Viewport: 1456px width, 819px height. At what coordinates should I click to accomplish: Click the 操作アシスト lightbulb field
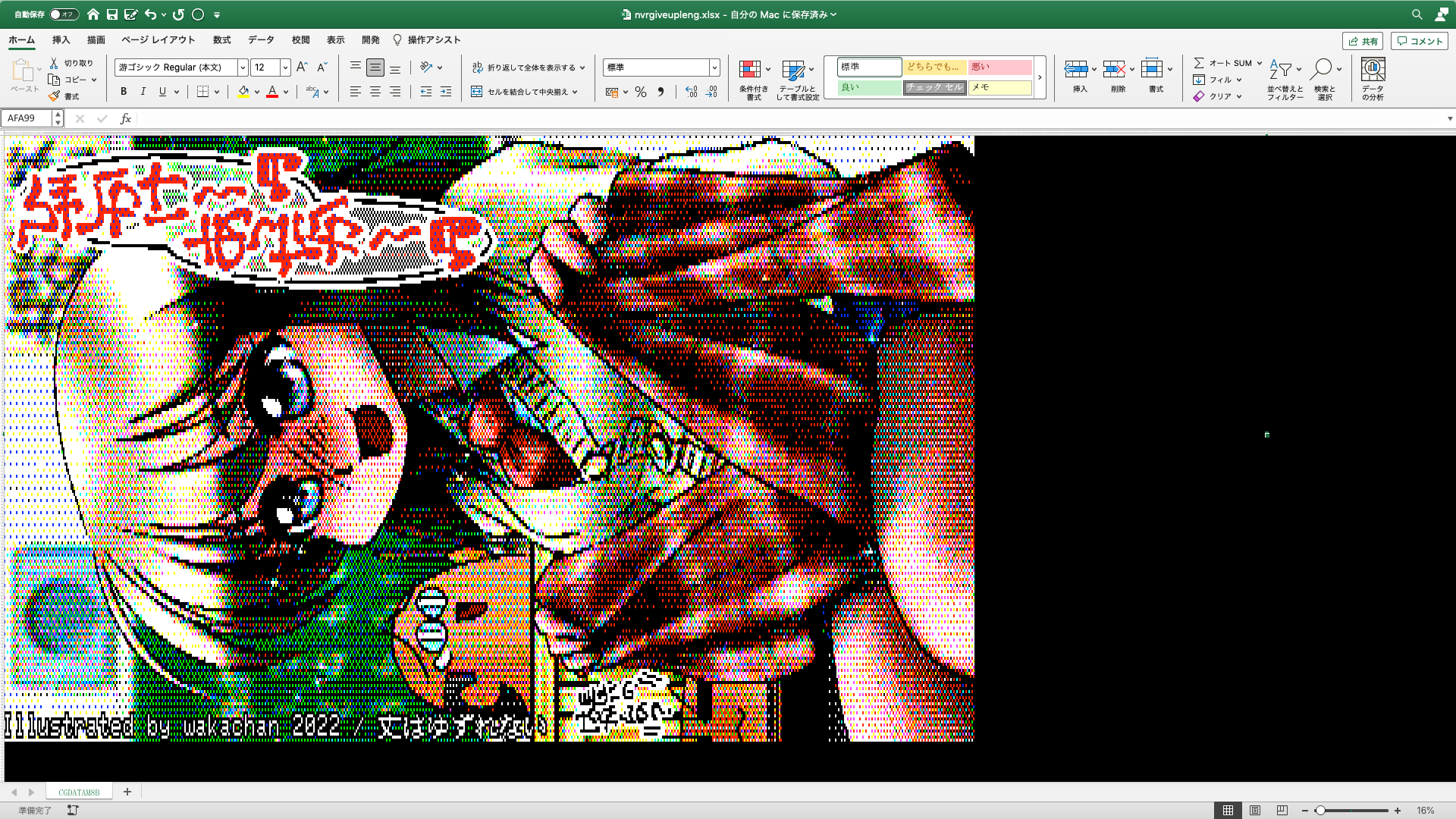427,40
